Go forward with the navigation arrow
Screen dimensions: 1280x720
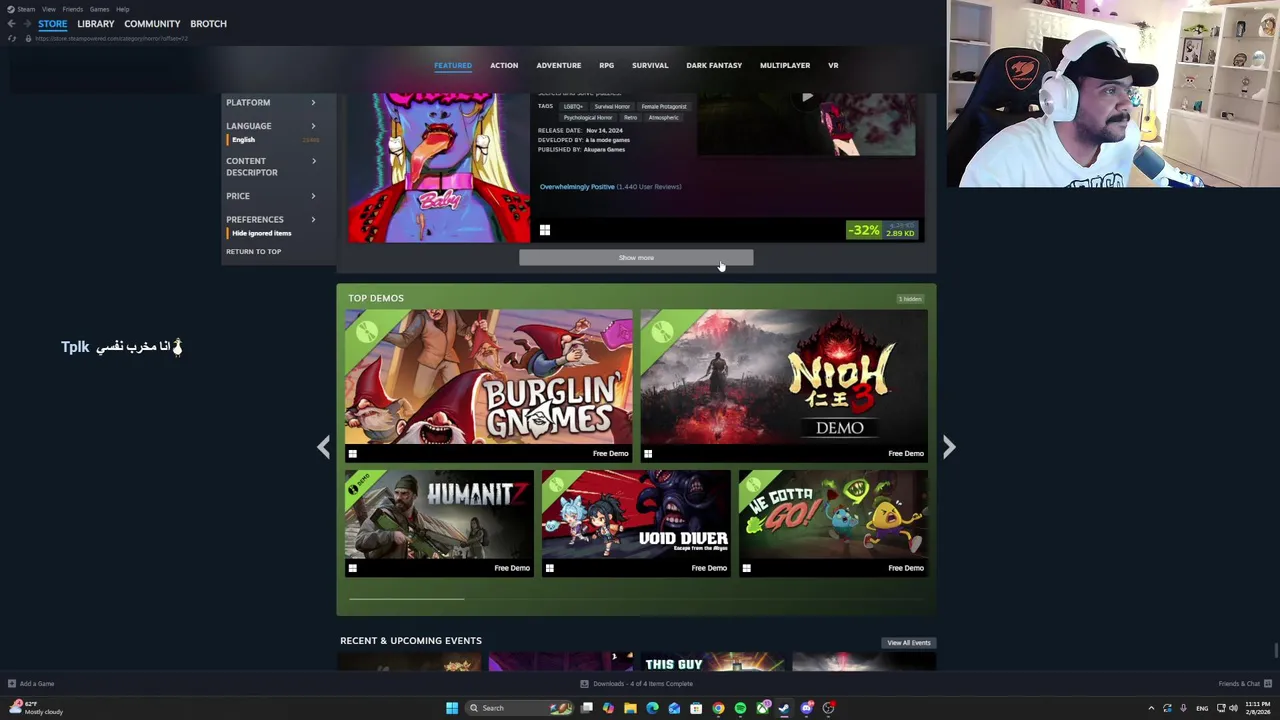pos(27,24)
